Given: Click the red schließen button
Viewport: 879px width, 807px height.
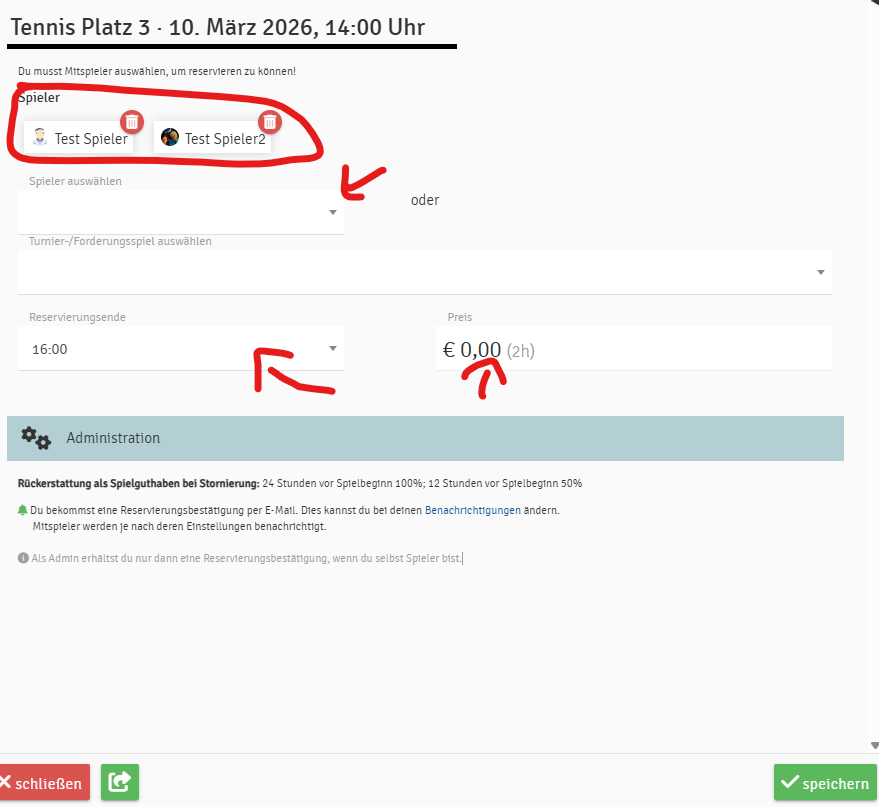Looking at the screenshot, I should pos(44,783).
